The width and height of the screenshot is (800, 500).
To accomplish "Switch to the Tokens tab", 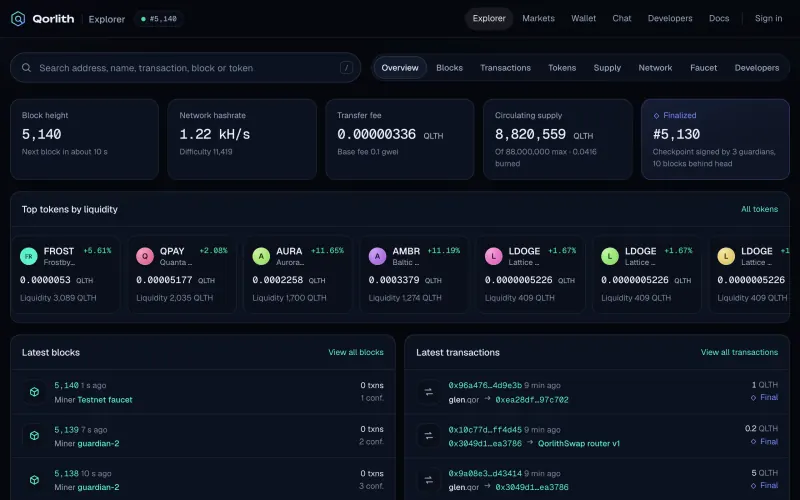I will (x=562, y=68).
